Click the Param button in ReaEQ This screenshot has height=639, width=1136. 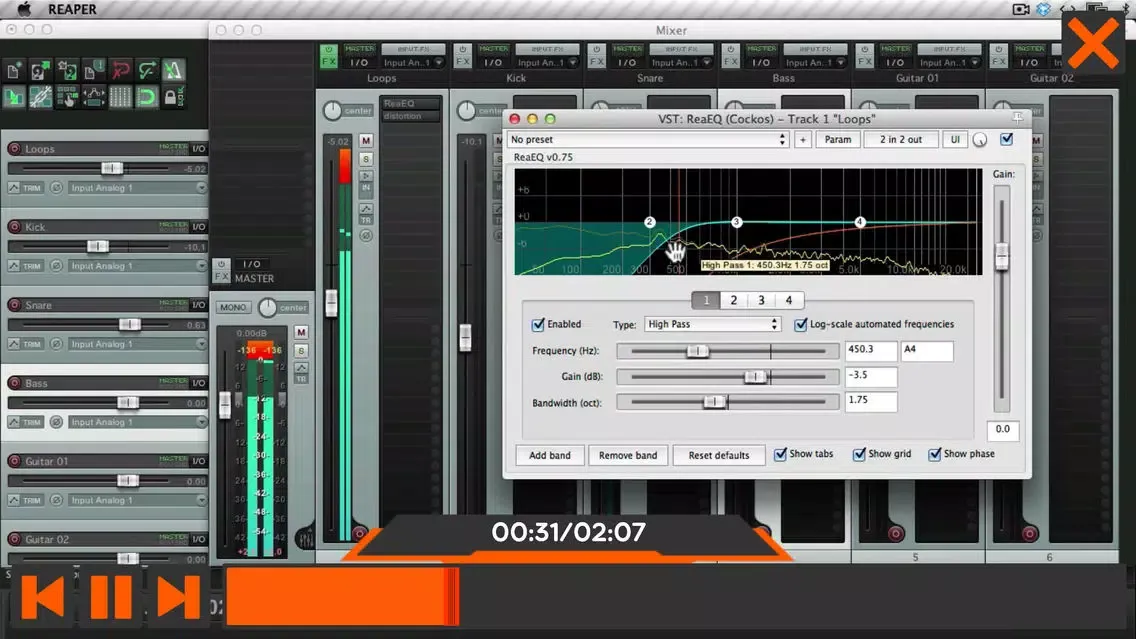point(838,139)
